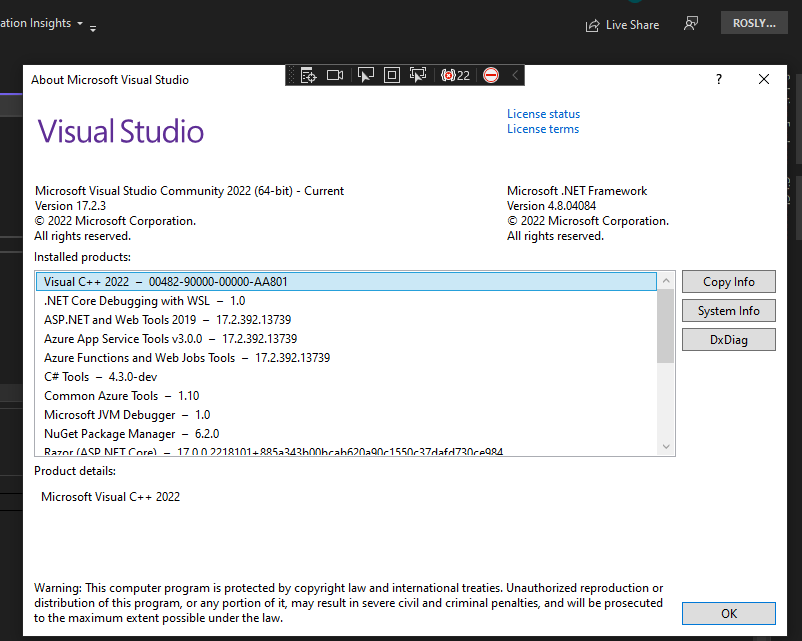Screen dimensions: 802x641
Task: Open System Info
Action: pyautogui.click(x=728, y=310)
